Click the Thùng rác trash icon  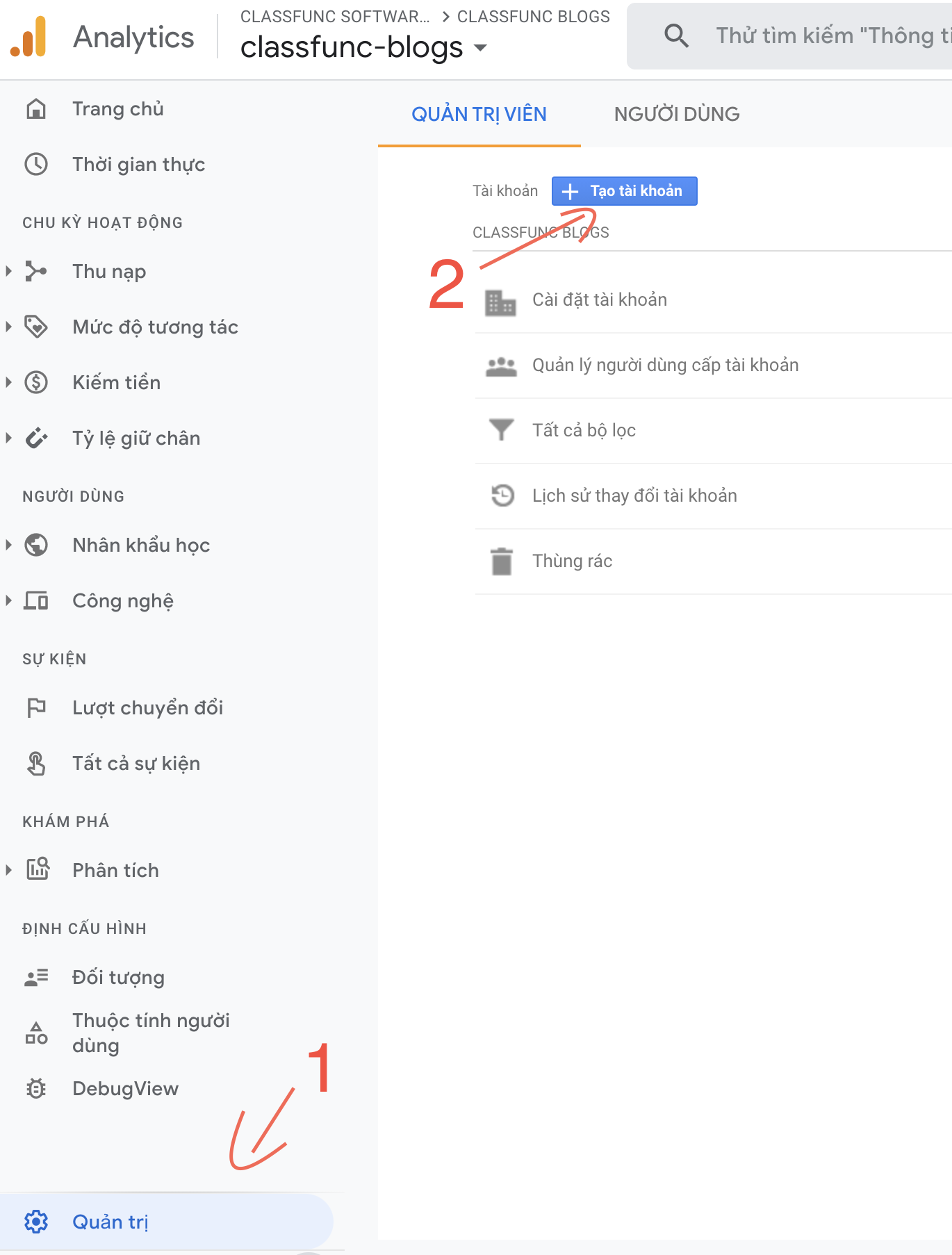(501, 561)
